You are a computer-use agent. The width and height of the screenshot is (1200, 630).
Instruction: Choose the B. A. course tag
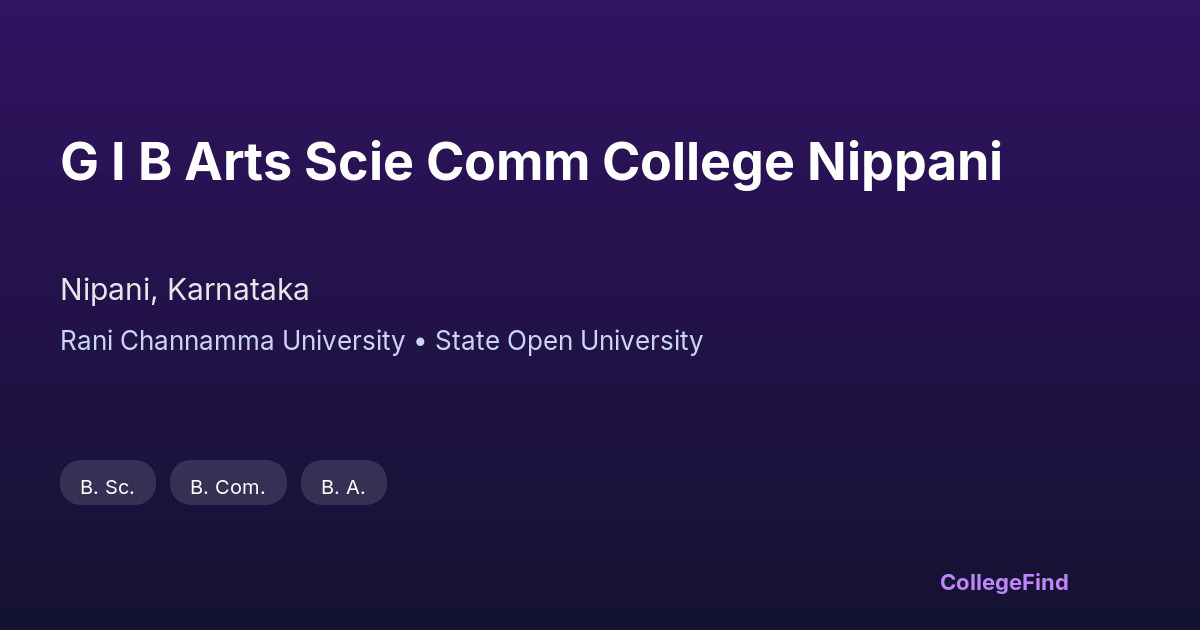coord(343,487)
